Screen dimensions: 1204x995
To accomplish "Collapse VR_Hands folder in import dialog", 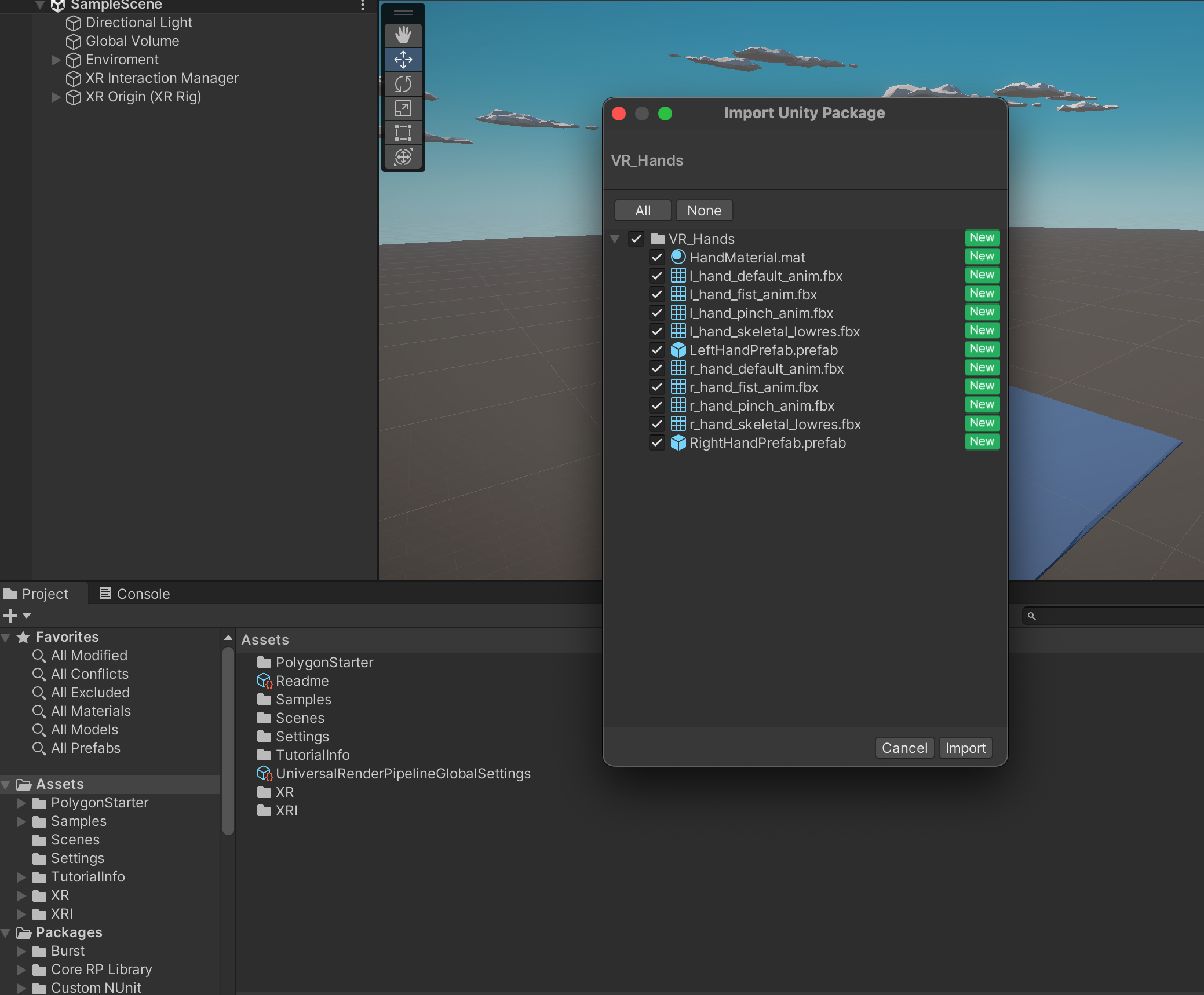I will click(615, 239).
